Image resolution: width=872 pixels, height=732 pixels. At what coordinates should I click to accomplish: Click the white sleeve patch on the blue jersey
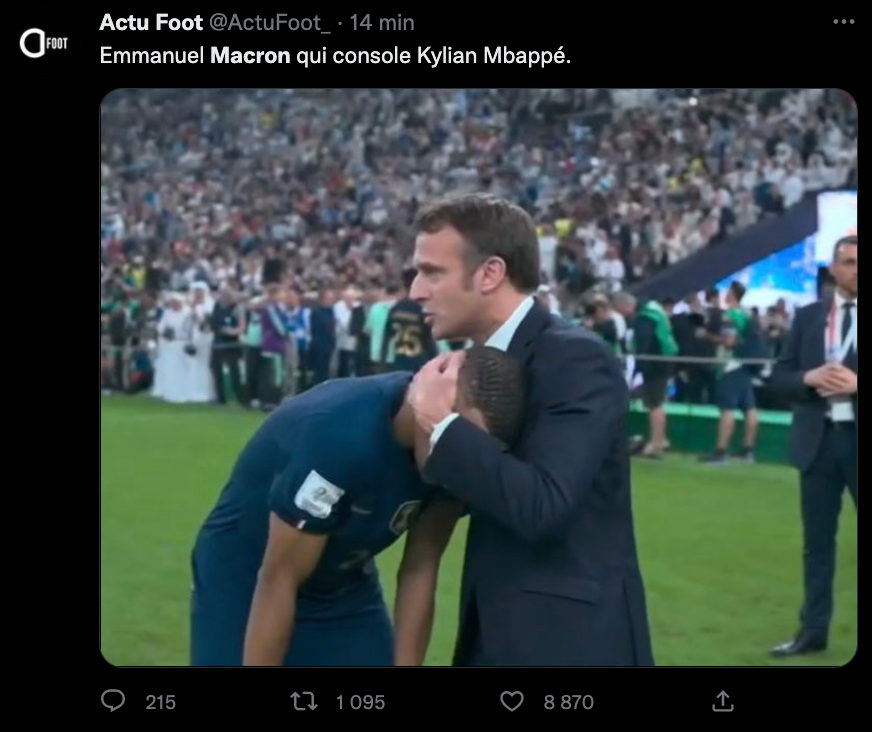point(319,494)
